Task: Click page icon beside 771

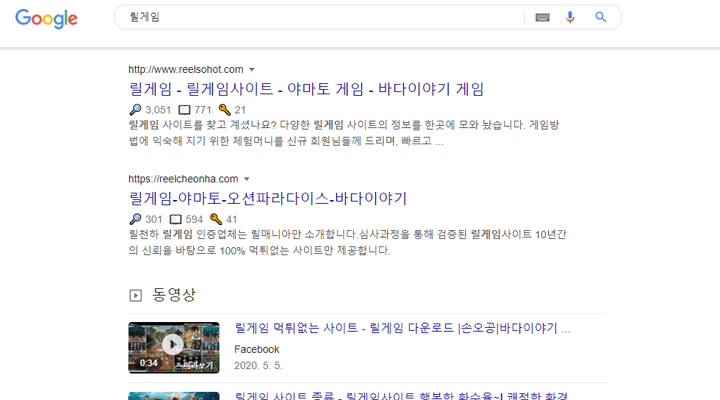Action: 184,110
